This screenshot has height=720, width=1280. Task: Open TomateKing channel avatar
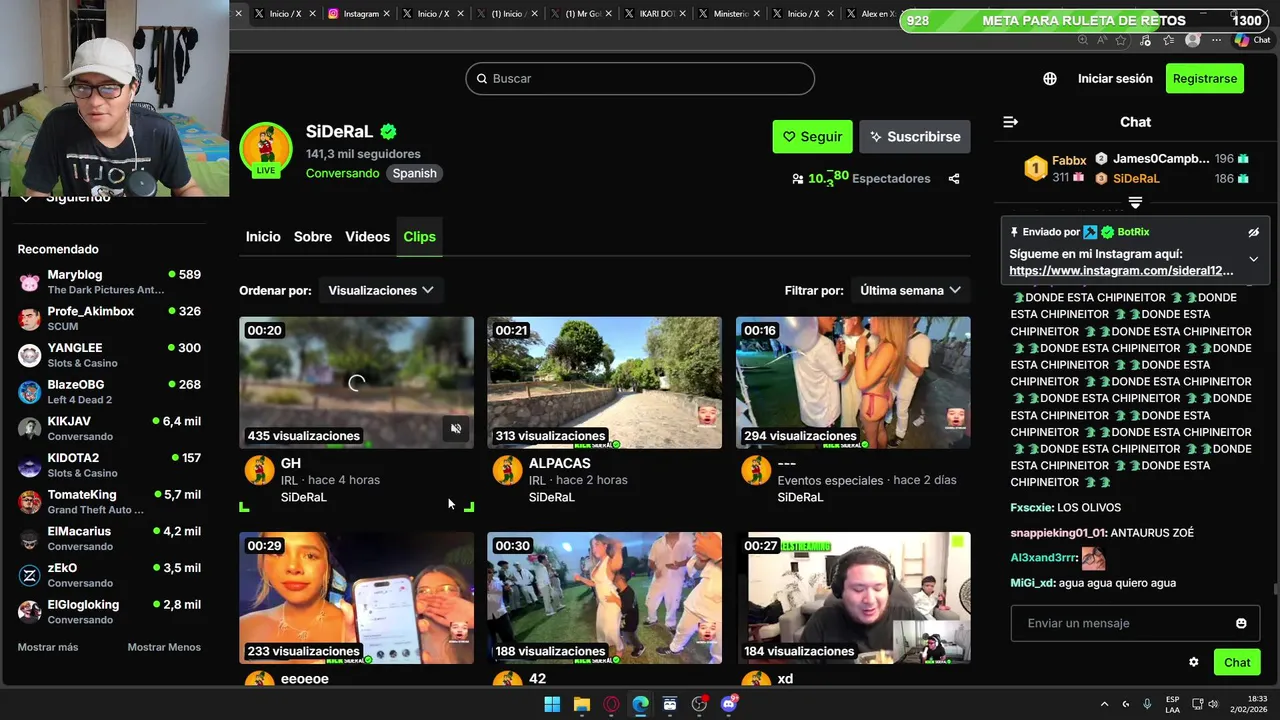tap(30, 502)
